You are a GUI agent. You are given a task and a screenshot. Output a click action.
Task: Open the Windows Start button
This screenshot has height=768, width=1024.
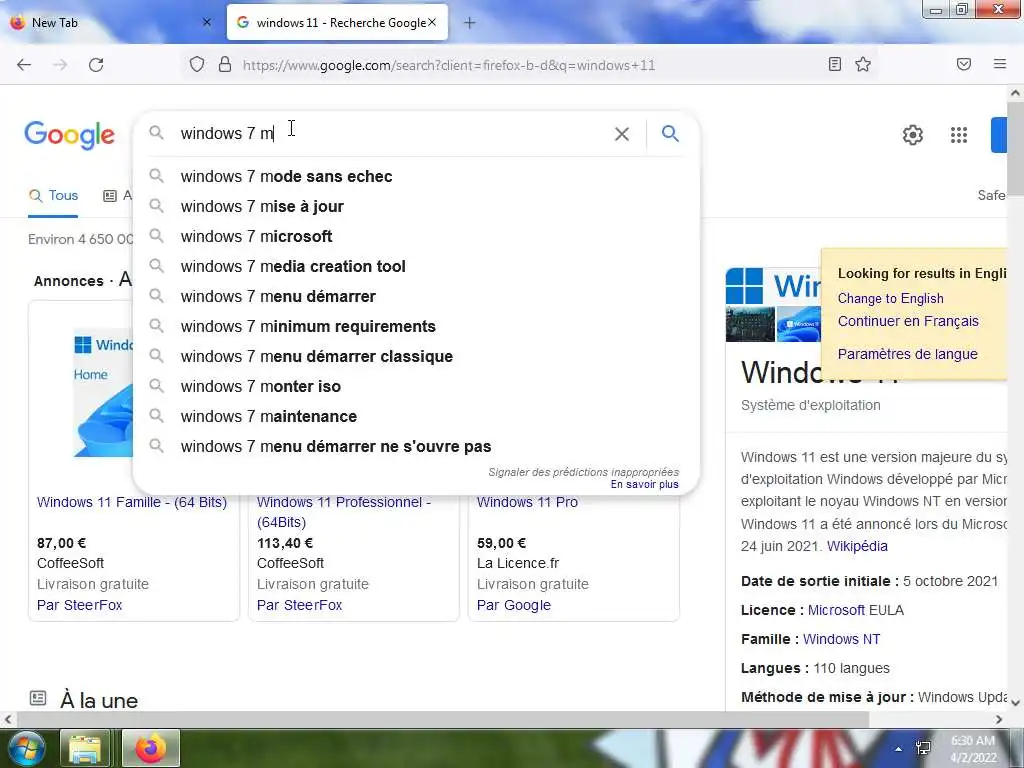pos(25,748)
